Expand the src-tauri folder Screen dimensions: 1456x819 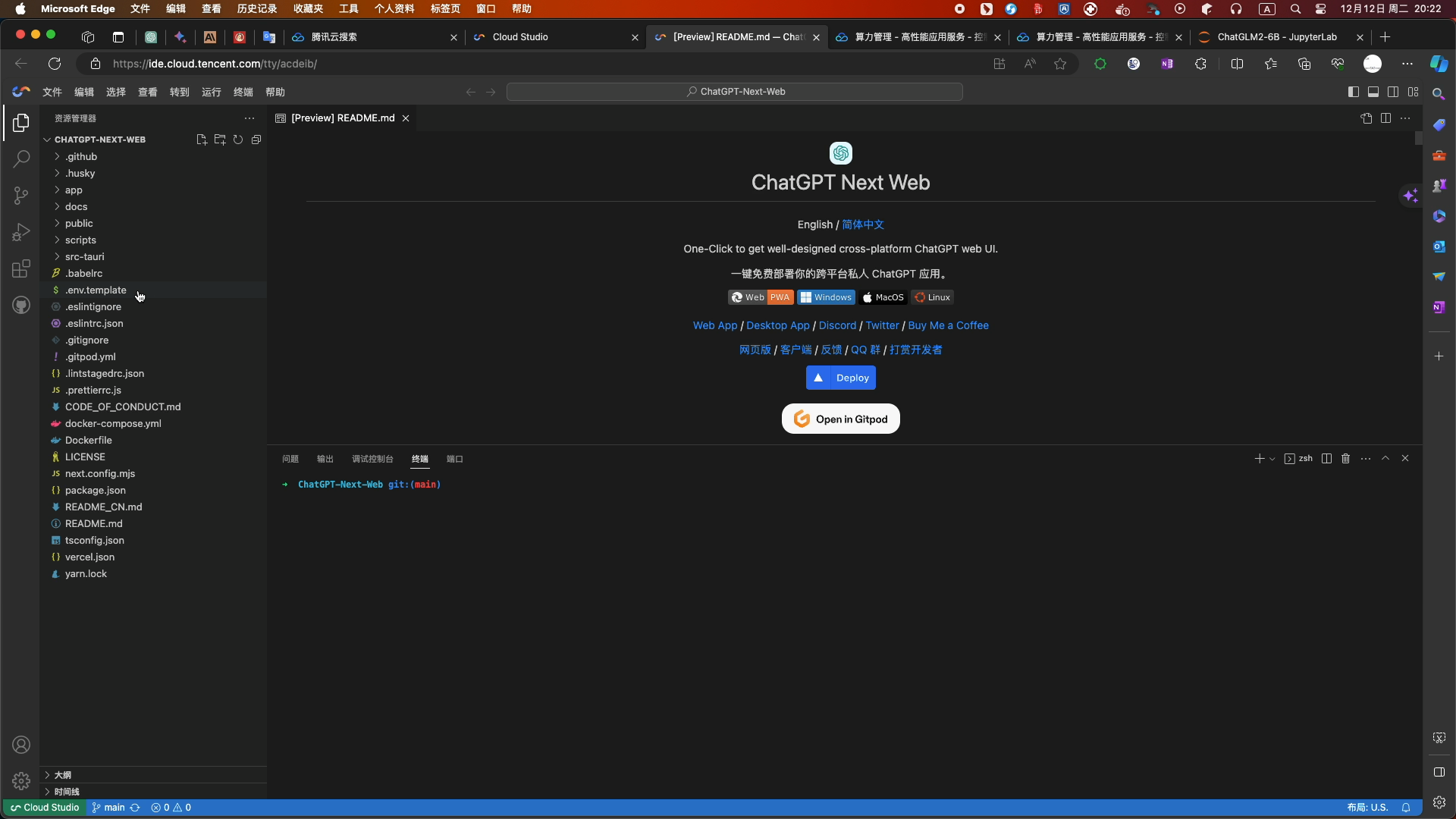point(84,256)
